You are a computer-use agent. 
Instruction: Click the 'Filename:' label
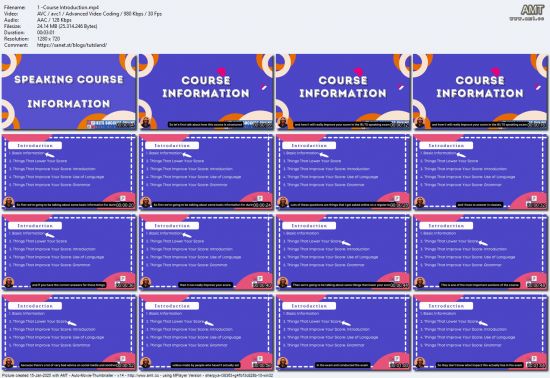tap(14, 7)
